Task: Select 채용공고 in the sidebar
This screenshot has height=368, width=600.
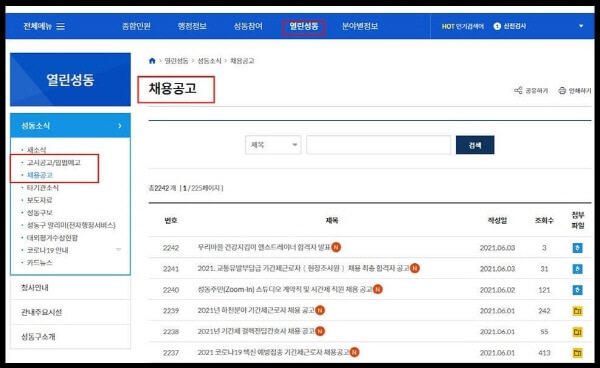Action: 40,175
